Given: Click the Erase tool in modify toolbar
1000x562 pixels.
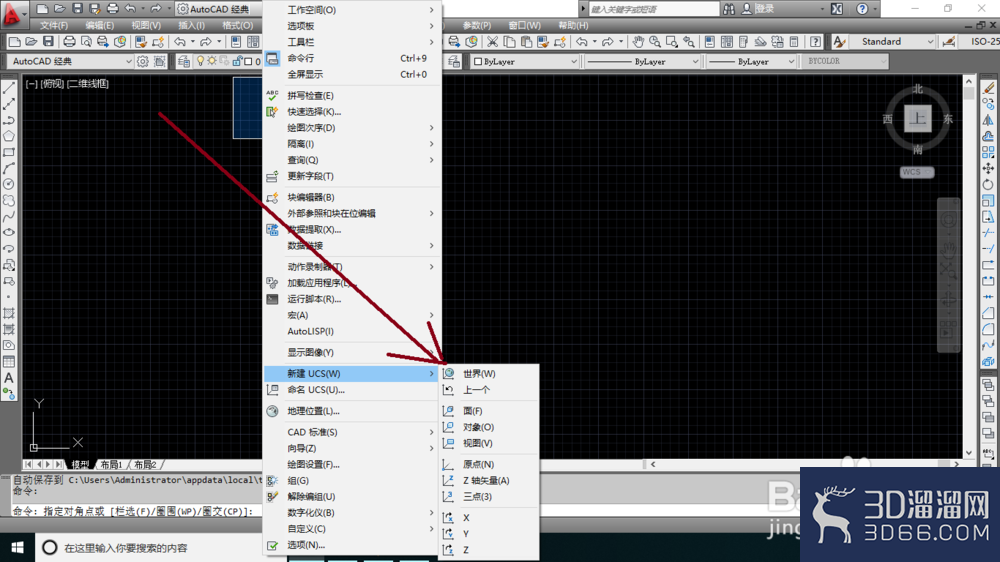Looking at the screenshot, I should point(989,88).
